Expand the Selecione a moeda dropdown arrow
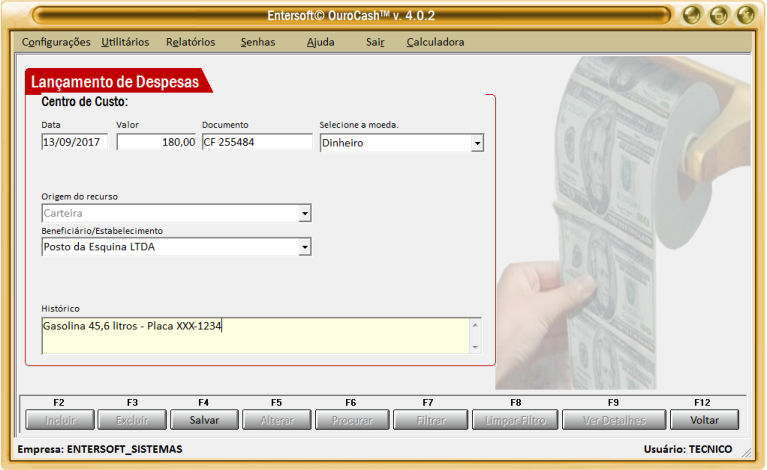Screen dimensions: 767x470 pyautogui.click(x=477, y=143)
